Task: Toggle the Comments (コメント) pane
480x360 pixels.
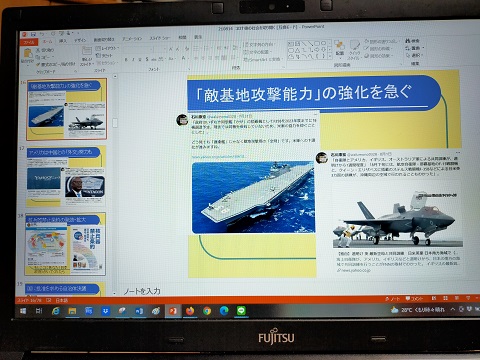Action: point(414,298)
